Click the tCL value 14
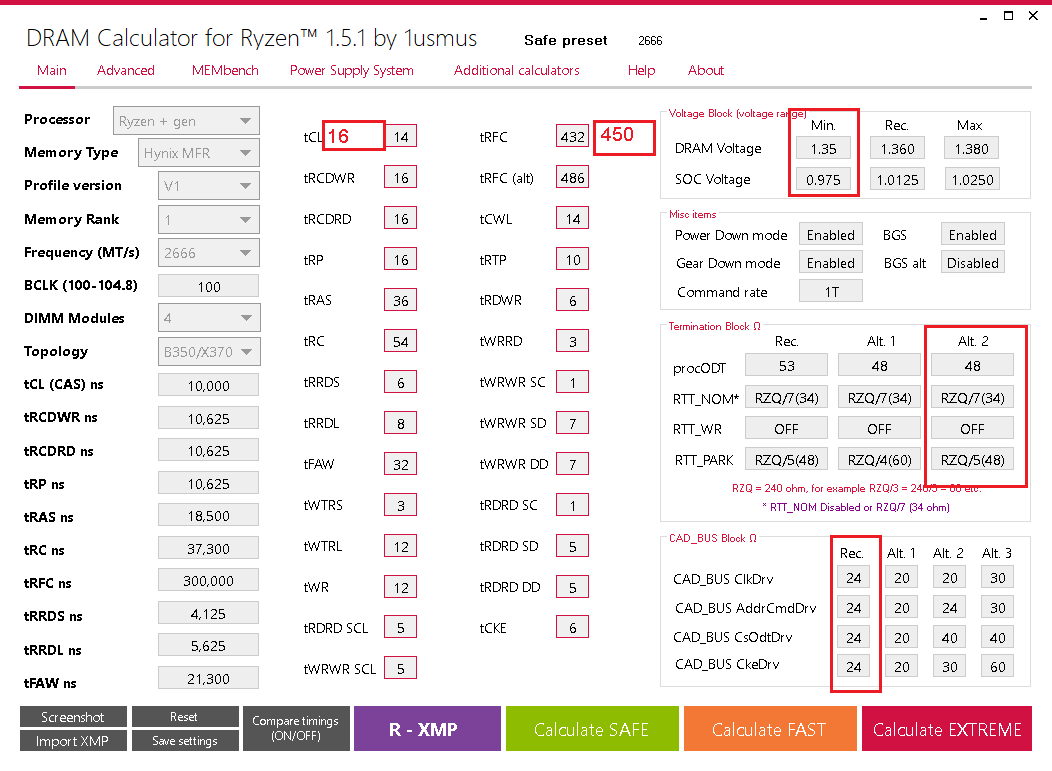The width and height of the screenshot is (1052, 771). tap(401, 136)
